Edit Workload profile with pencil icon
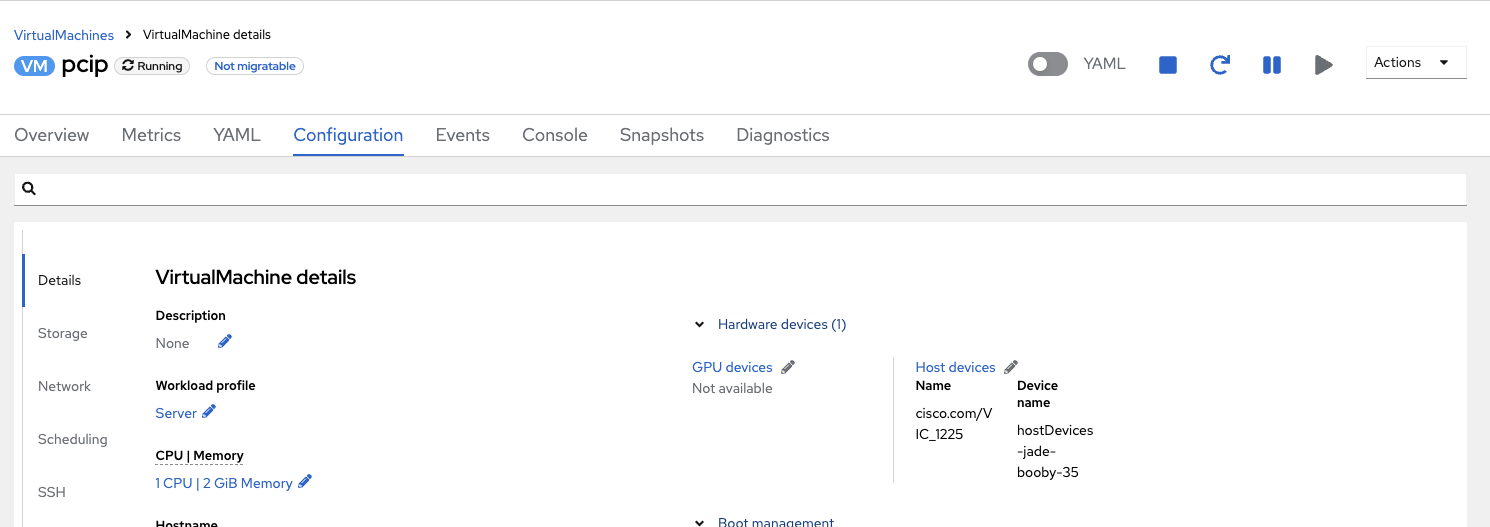Screen dimensions: 1490x527 (209, 412)
